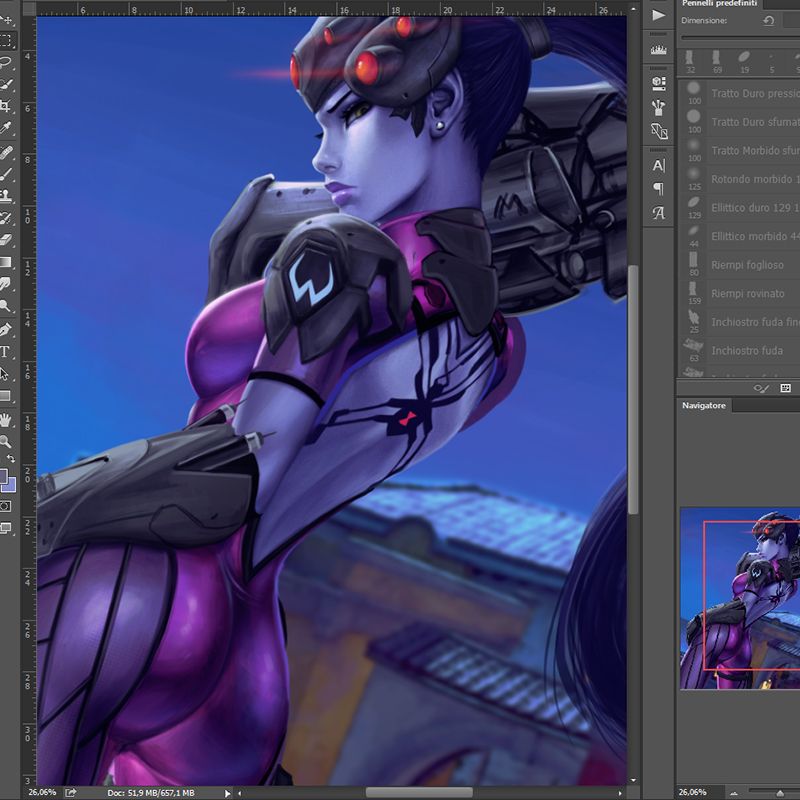This screenshot has height=800, width=800.
Task: Select the Lasso tool
Action: click(x=6, y=63)
